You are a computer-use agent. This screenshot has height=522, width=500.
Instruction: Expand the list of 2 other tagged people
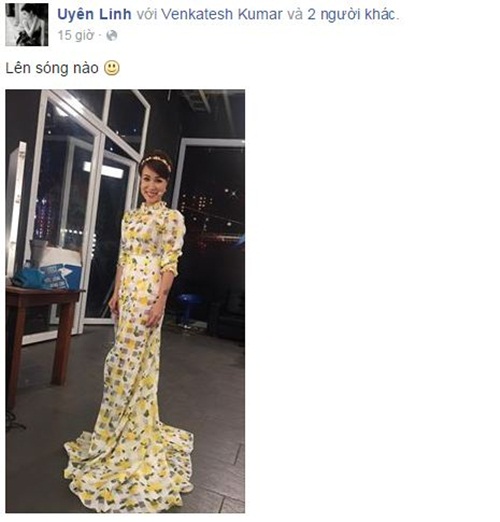point(352,14)
